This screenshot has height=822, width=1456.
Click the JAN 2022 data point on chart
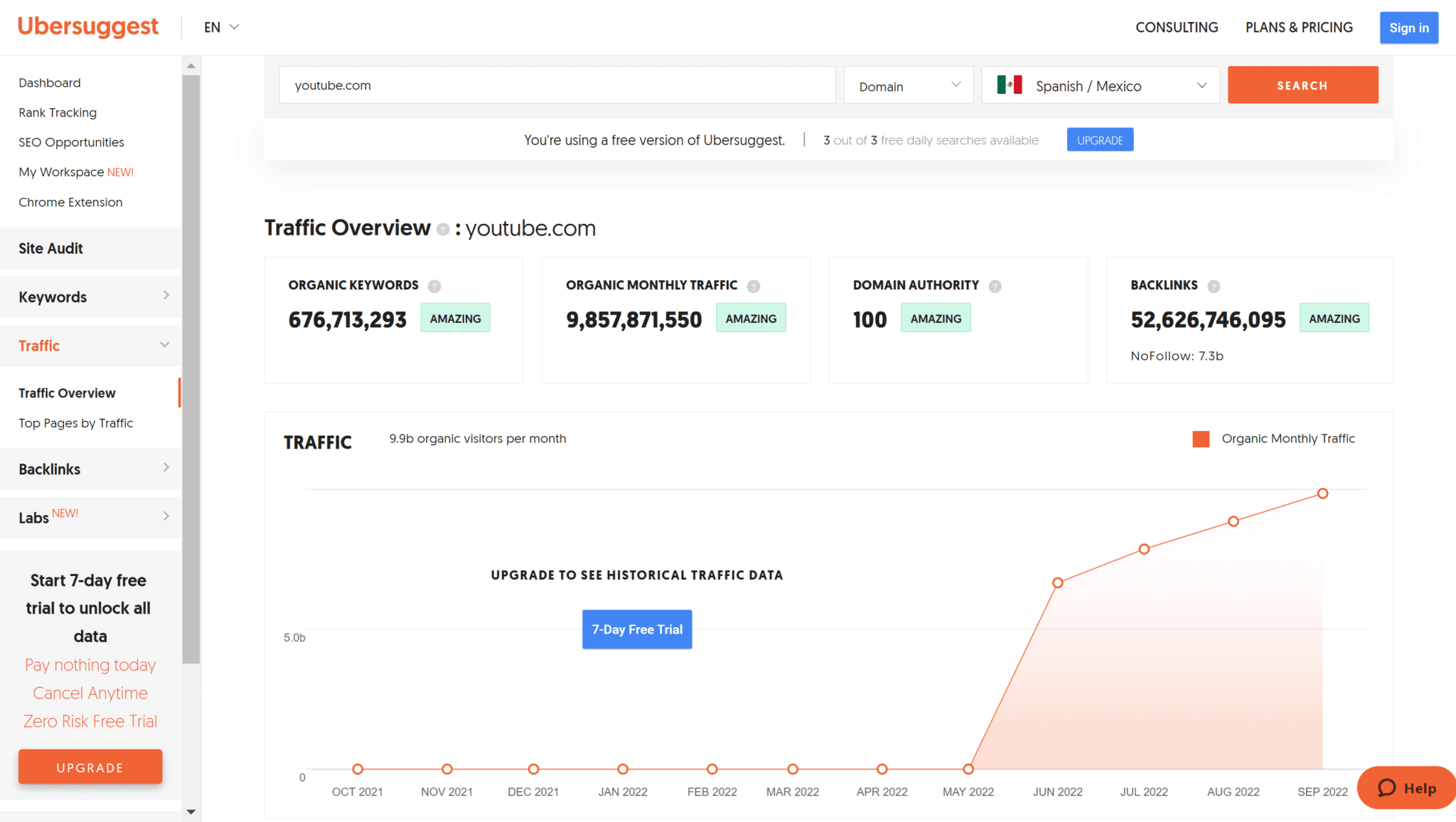623,769
